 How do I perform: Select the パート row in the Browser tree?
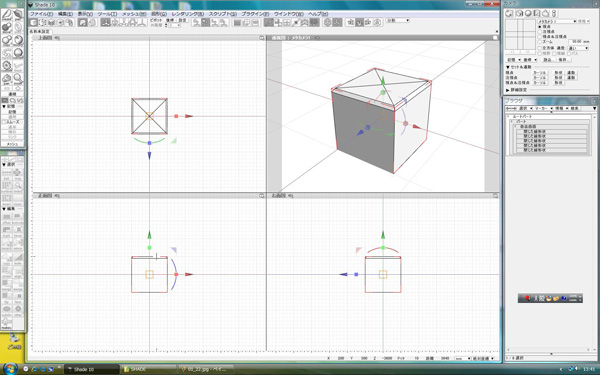pos(550,121)
